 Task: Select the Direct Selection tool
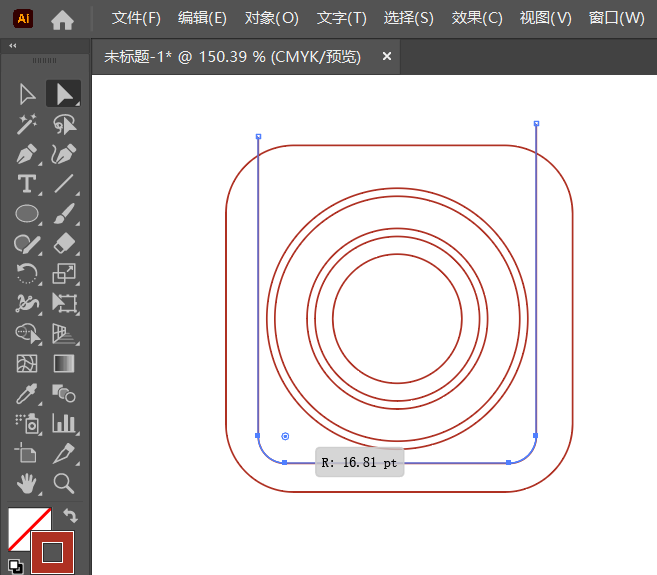[x=64, y=94]
